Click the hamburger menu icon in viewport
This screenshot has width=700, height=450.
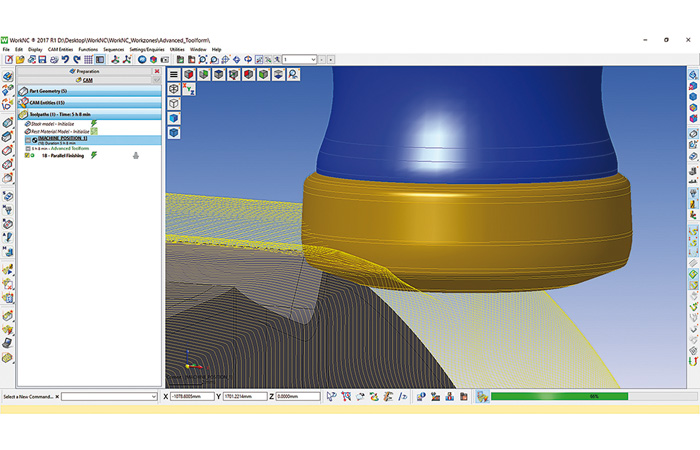[174, 75]
